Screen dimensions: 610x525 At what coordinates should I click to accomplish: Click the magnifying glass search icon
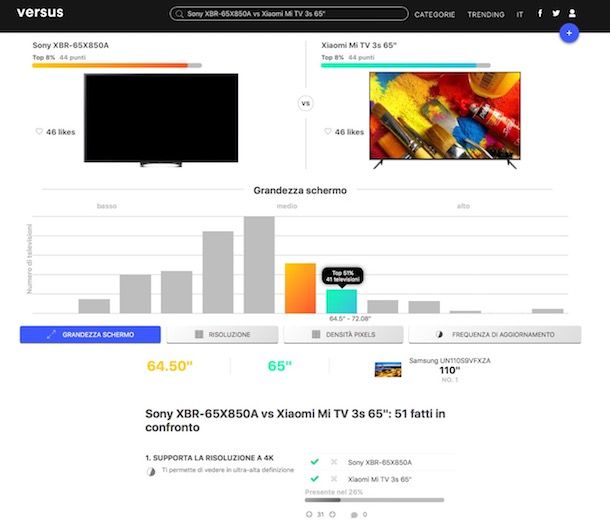pyautogui.click(x=179, y=14)
